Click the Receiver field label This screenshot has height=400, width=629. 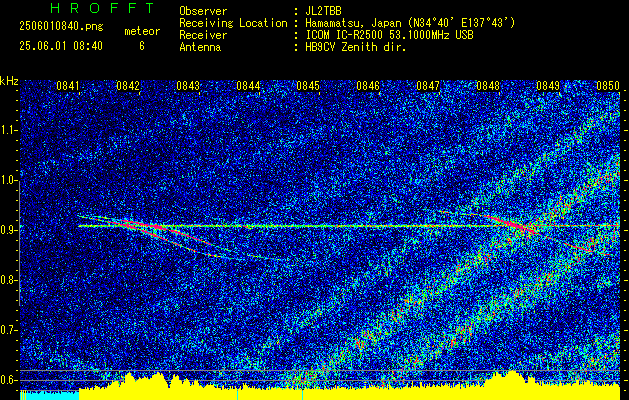(203, 35)
